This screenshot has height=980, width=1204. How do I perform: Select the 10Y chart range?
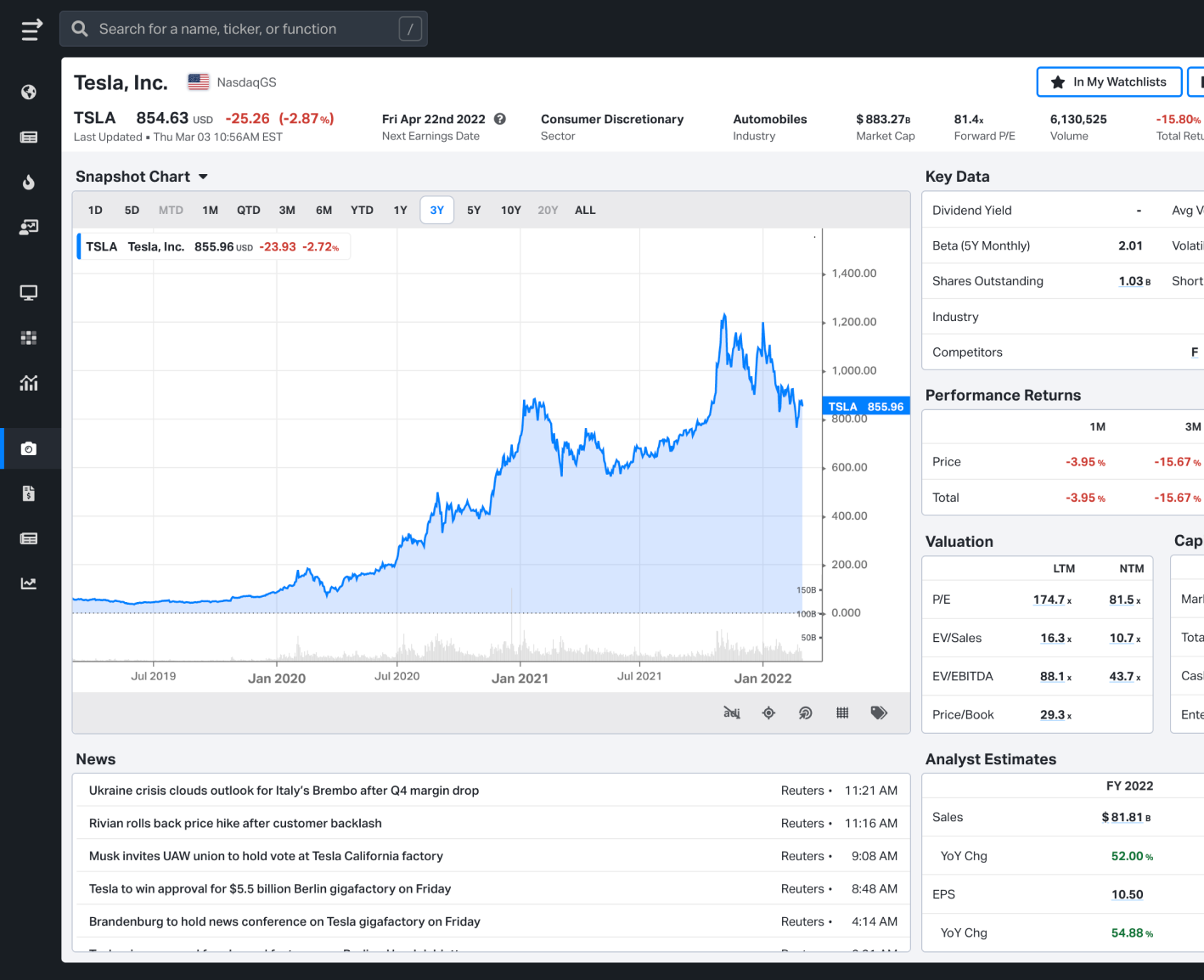pyautogui.click(x=511, y=210)
